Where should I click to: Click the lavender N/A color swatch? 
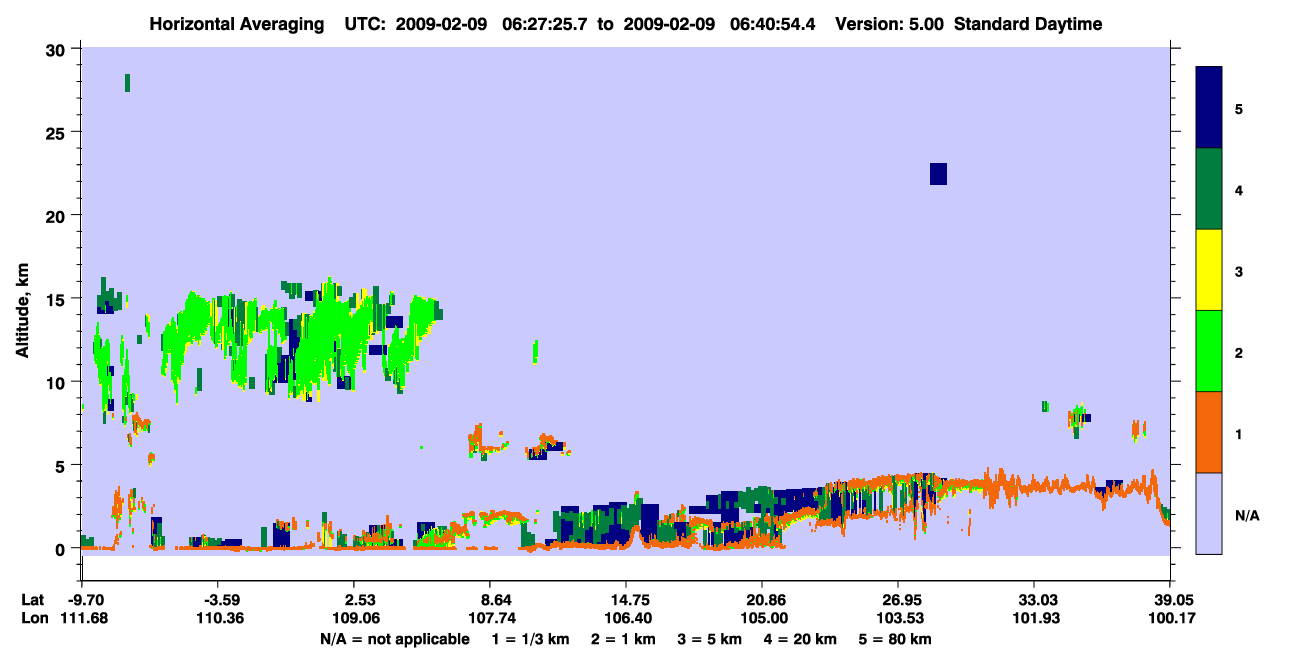[1209, 513]
